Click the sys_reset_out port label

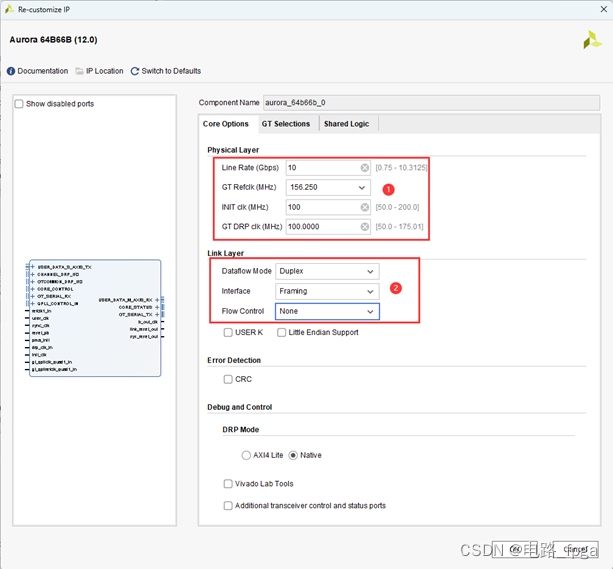[x=144, y=336]
